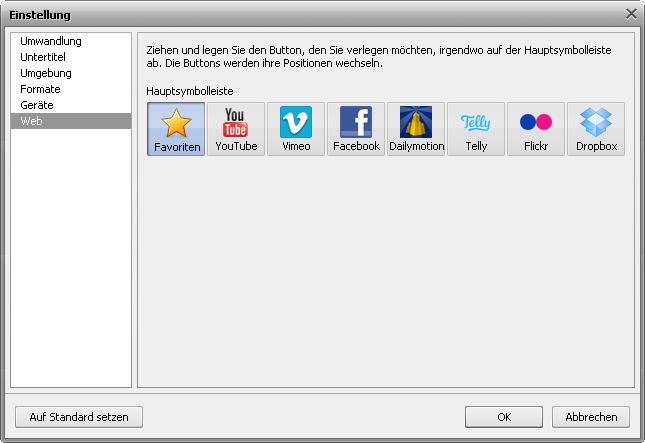Pick the Flickr icon button
Screen dimensions: 645x443
point(536,129)
